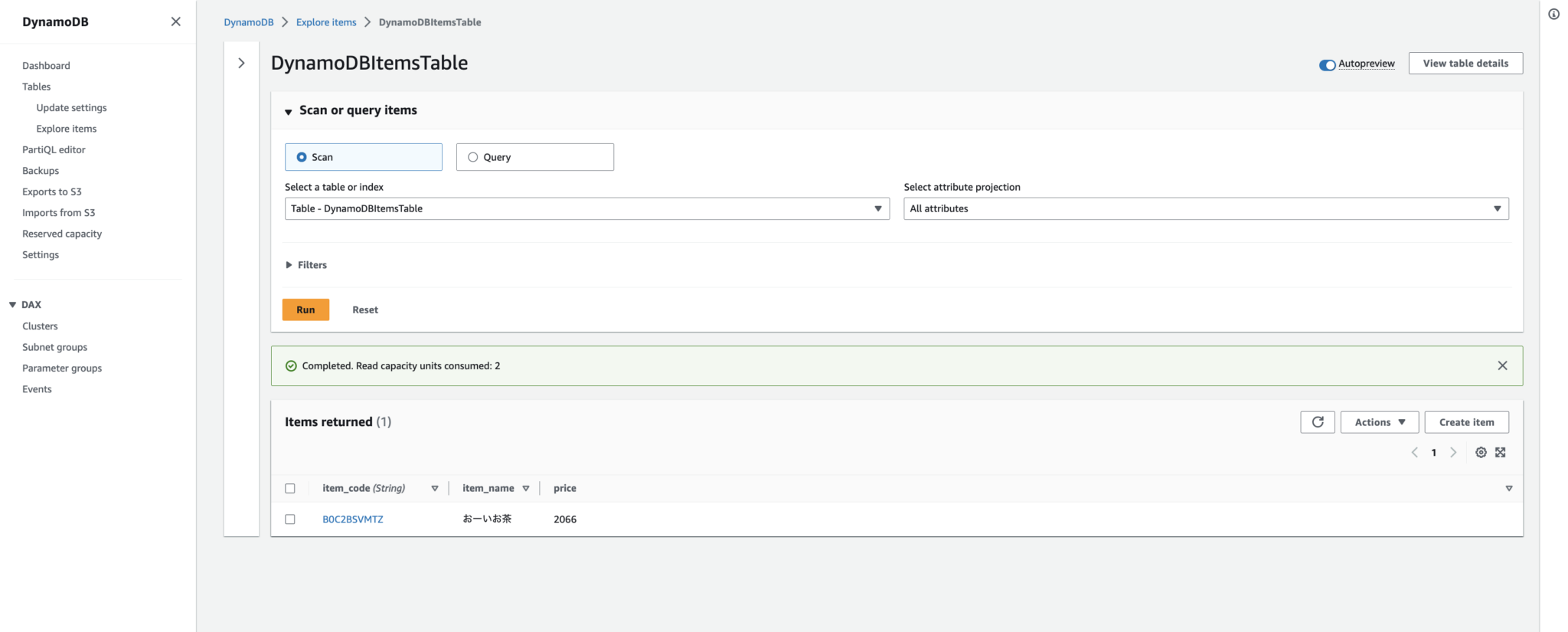Open the table or index dropdown
1568x632 pixels.
[586, 208]
